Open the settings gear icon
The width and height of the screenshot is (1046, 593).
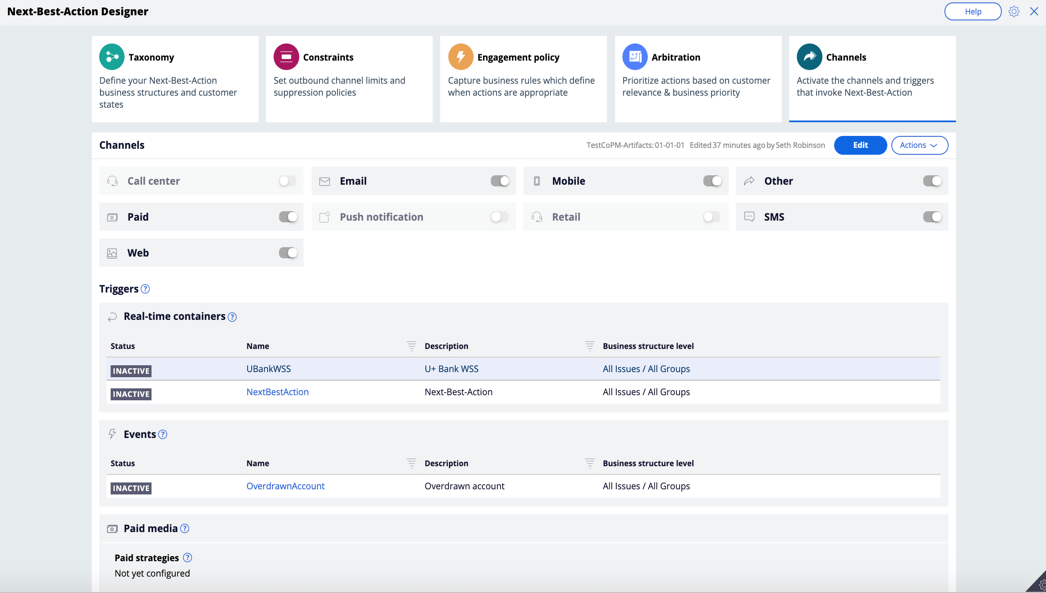click(1014, 11)
